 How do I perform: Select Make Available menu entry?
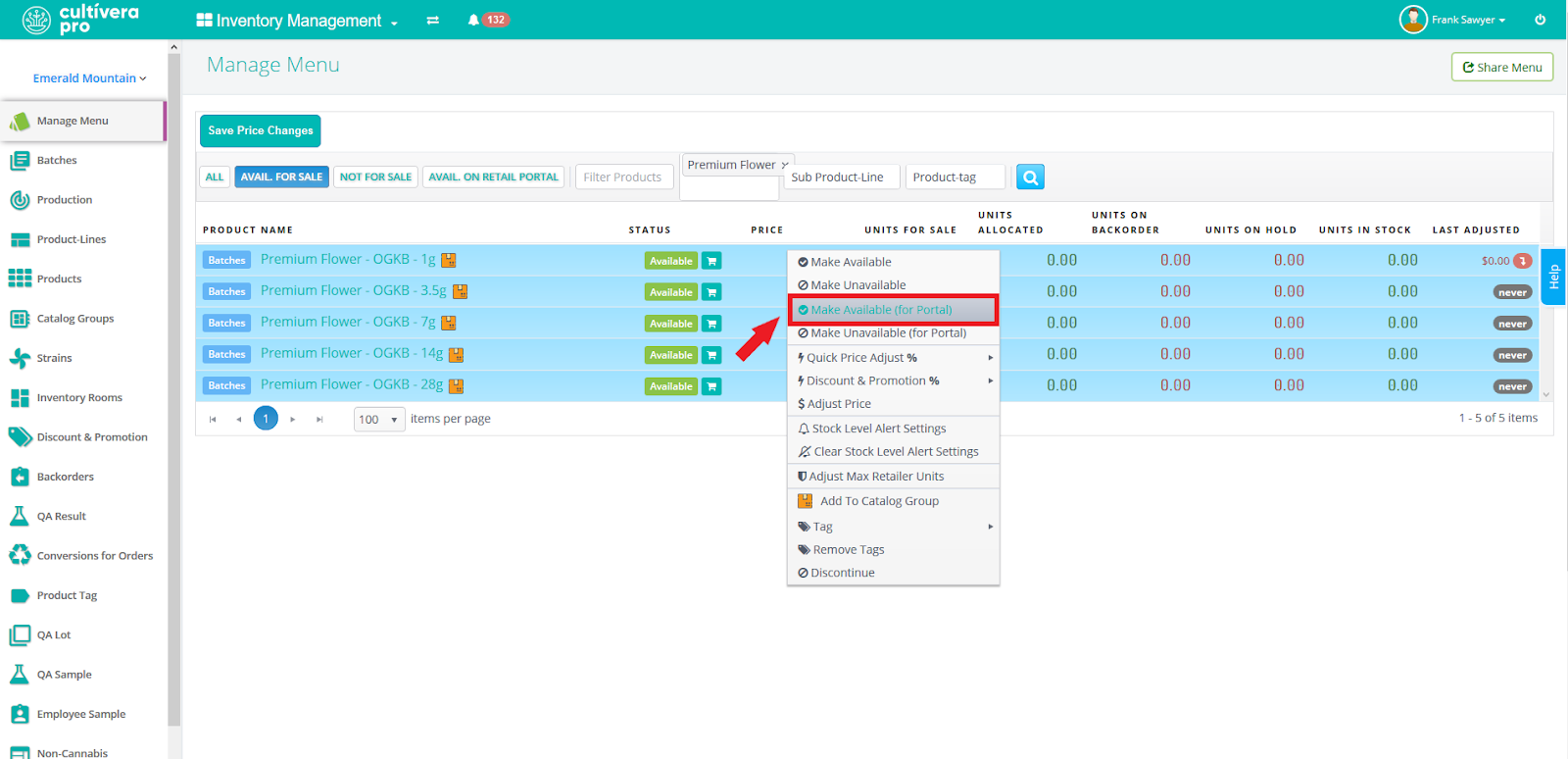[894, 262]
